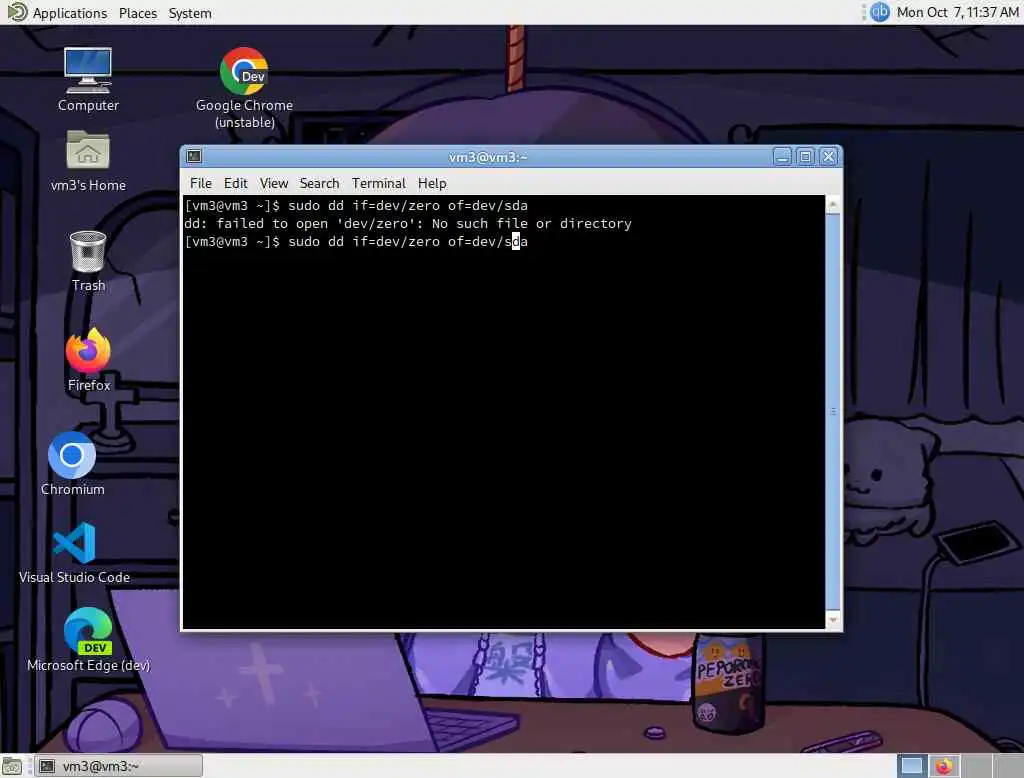Open the terminal Edit menu

235,184
